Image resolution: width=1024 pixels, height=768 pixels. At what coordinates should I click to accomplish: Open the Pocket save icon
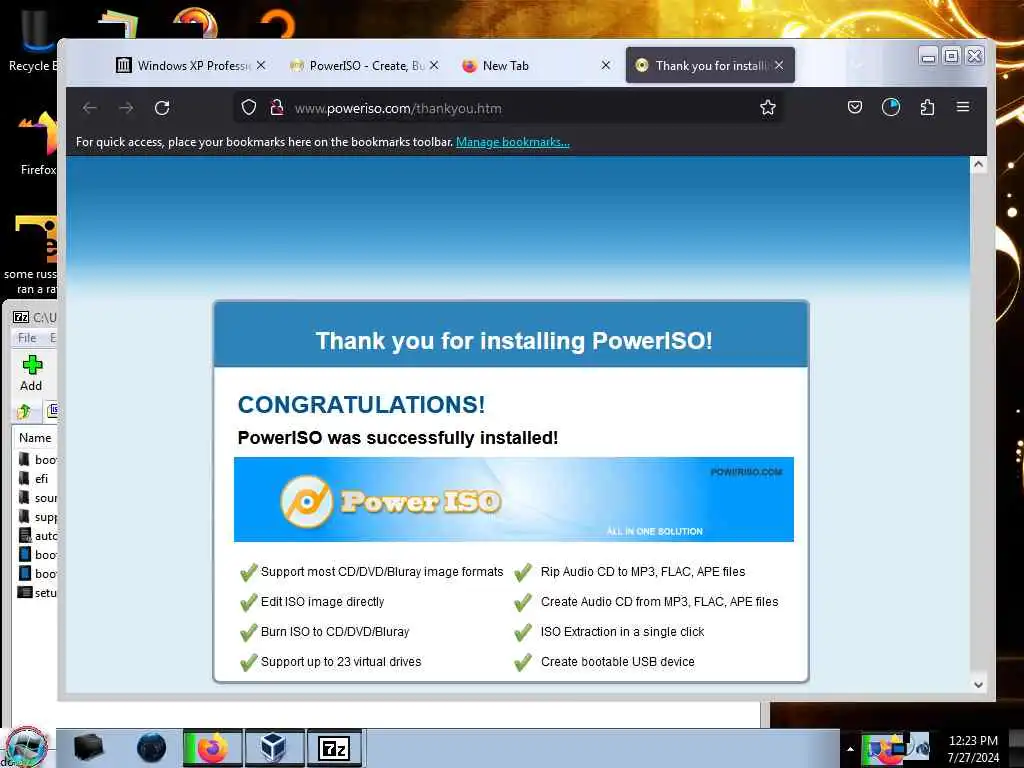pos(855,107)
